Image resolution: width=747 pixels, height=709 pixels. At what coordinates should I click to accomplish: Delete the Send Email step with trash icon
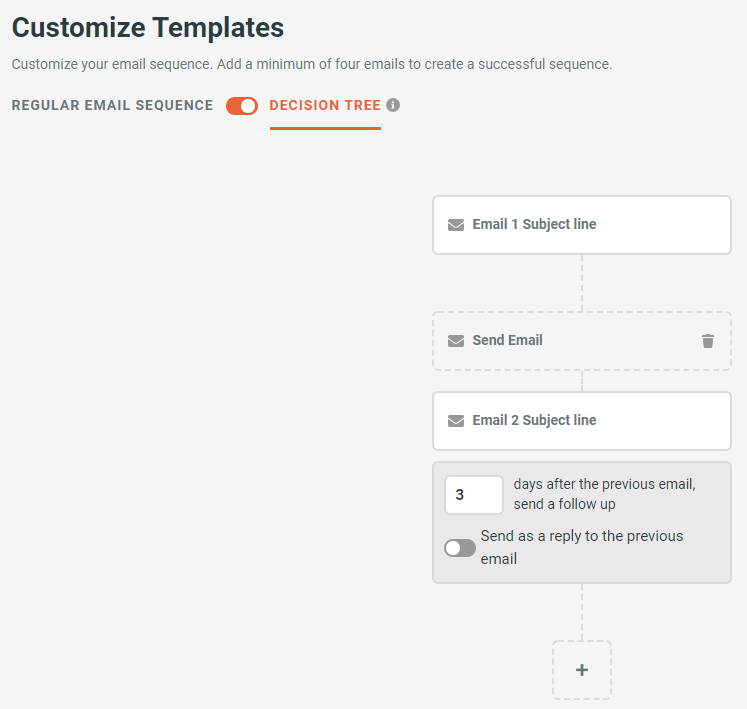[708, 341]
